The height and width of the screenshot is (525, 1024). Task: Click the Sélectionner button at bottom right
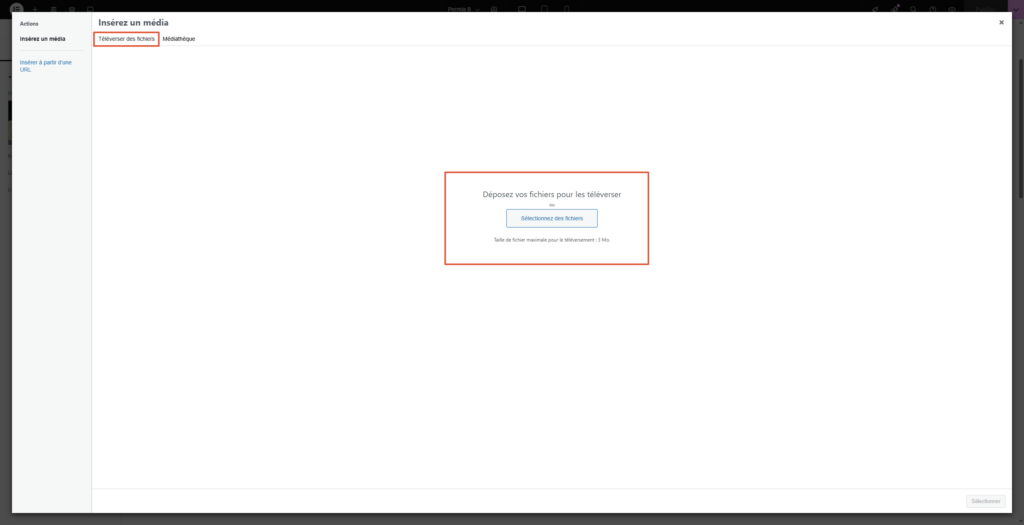985,501
